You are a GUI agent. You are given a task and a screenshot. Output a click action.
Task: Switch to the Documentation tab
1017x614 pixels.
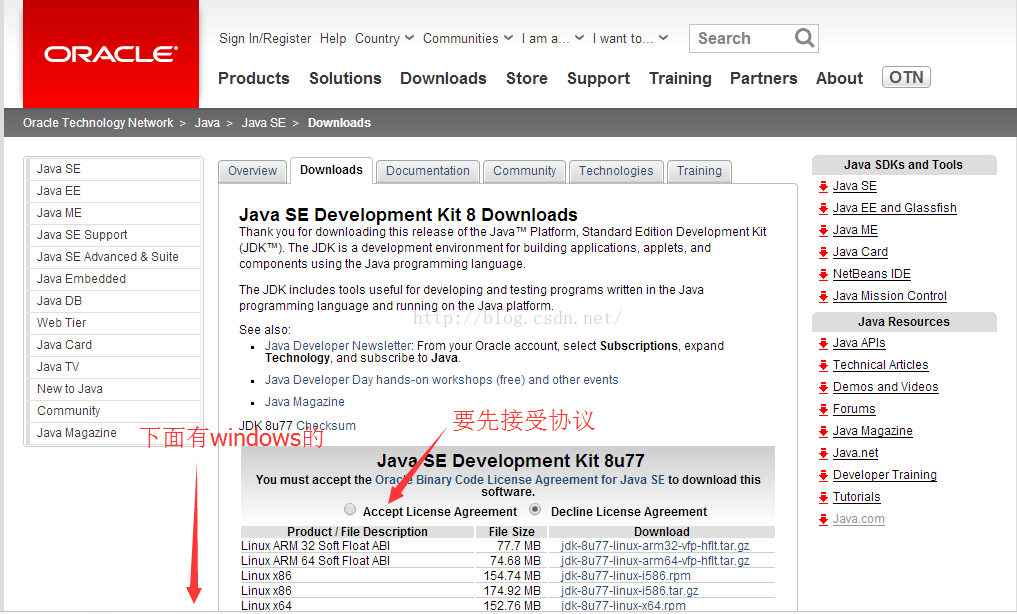[427, 171]
